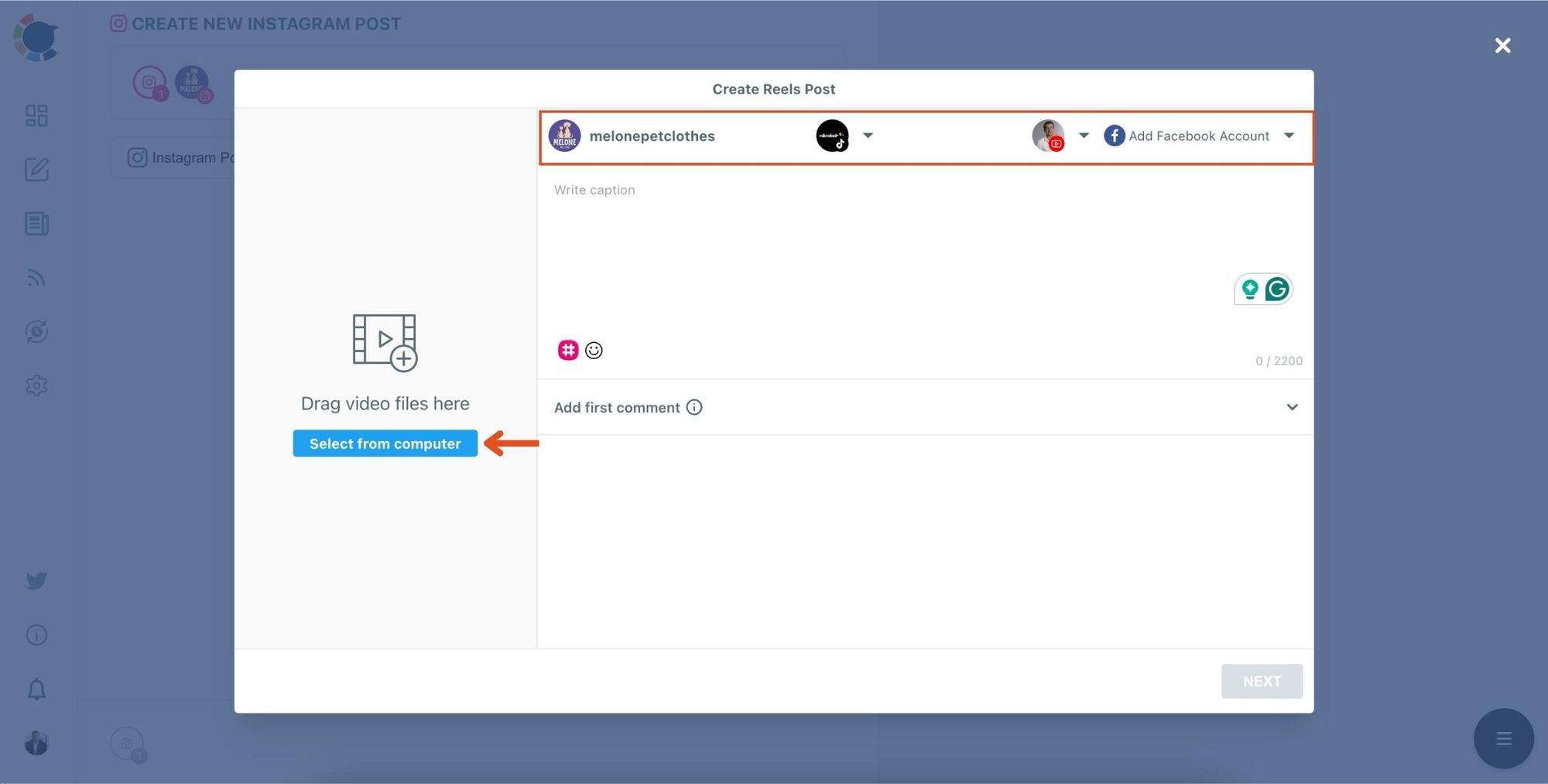Open sidebar Settings gear

36,385
